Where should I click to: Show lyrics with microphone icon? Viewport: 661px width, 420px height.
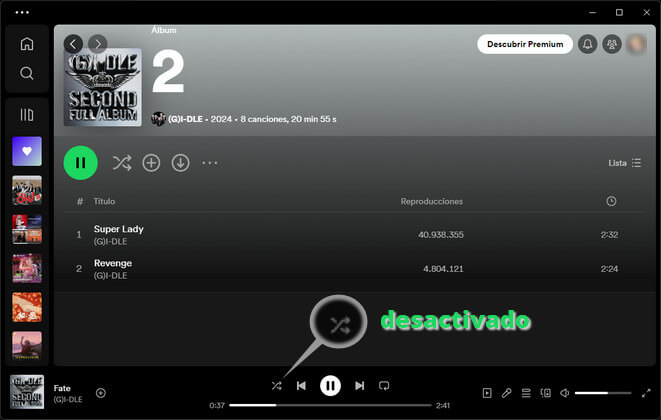506,393
